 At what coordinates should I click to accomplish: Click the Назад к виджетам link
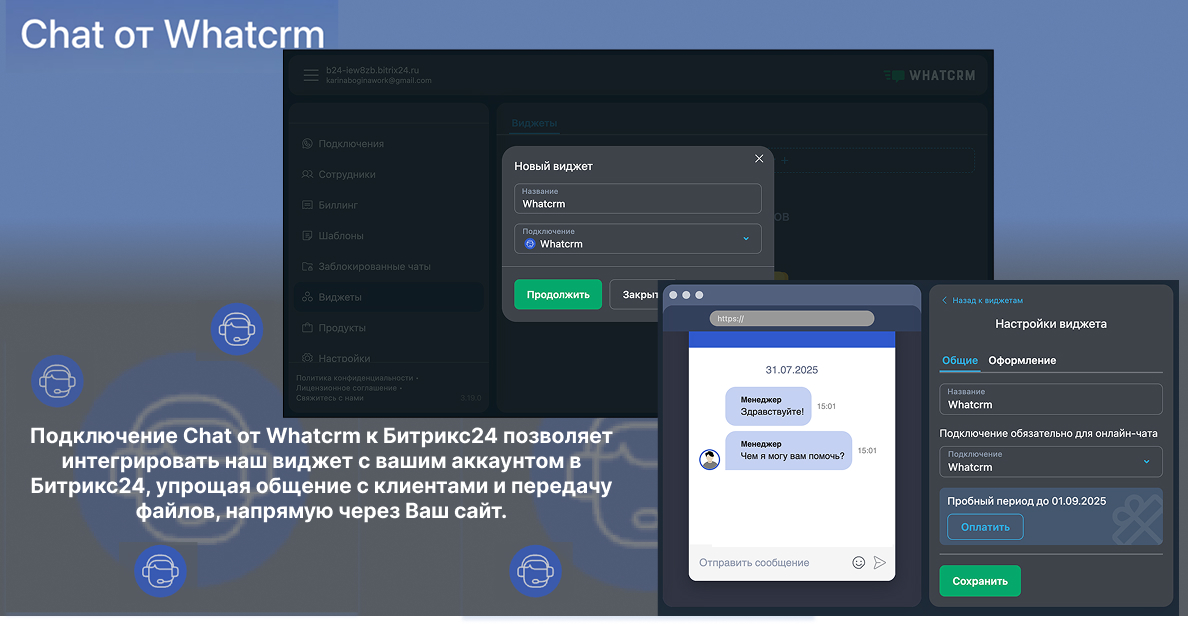tap(987, 300)
